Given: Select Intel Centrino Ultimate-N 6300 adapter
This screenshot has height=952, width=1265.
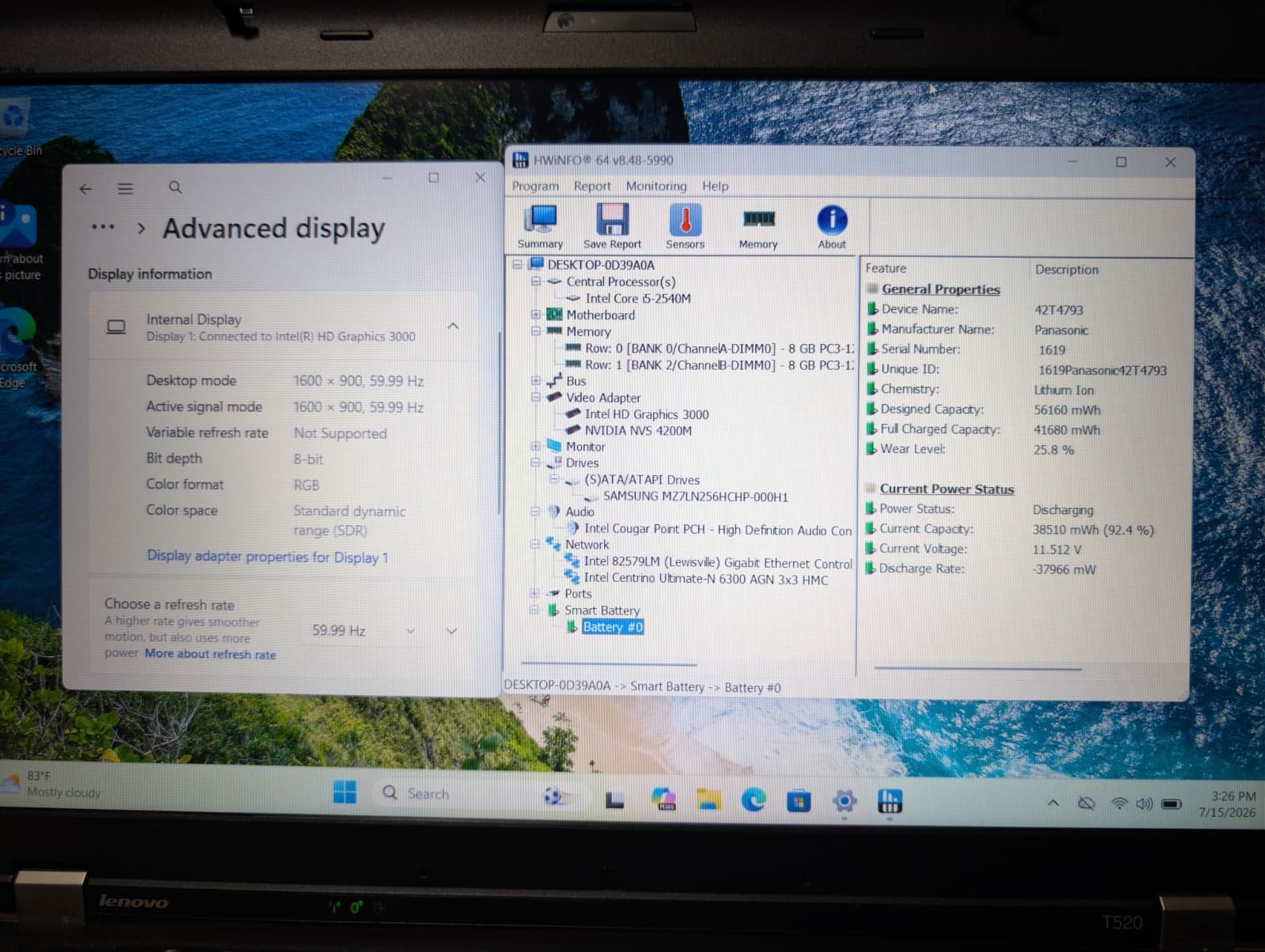Looking at the screenshot, I should [x=705, y=579].
